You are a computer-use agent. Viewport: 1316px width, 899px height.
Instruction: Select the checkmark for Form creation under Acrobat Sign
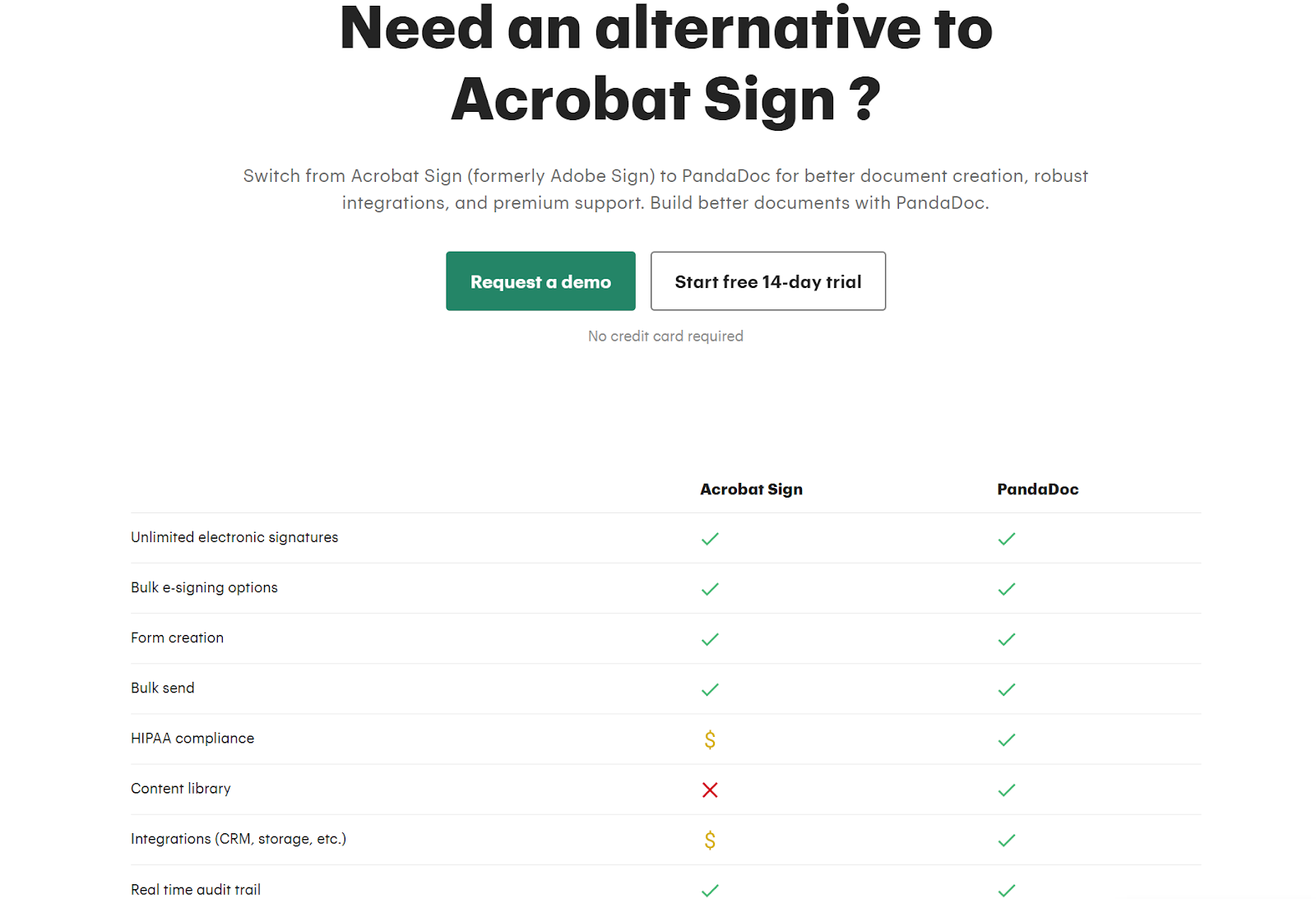(710, 639)
